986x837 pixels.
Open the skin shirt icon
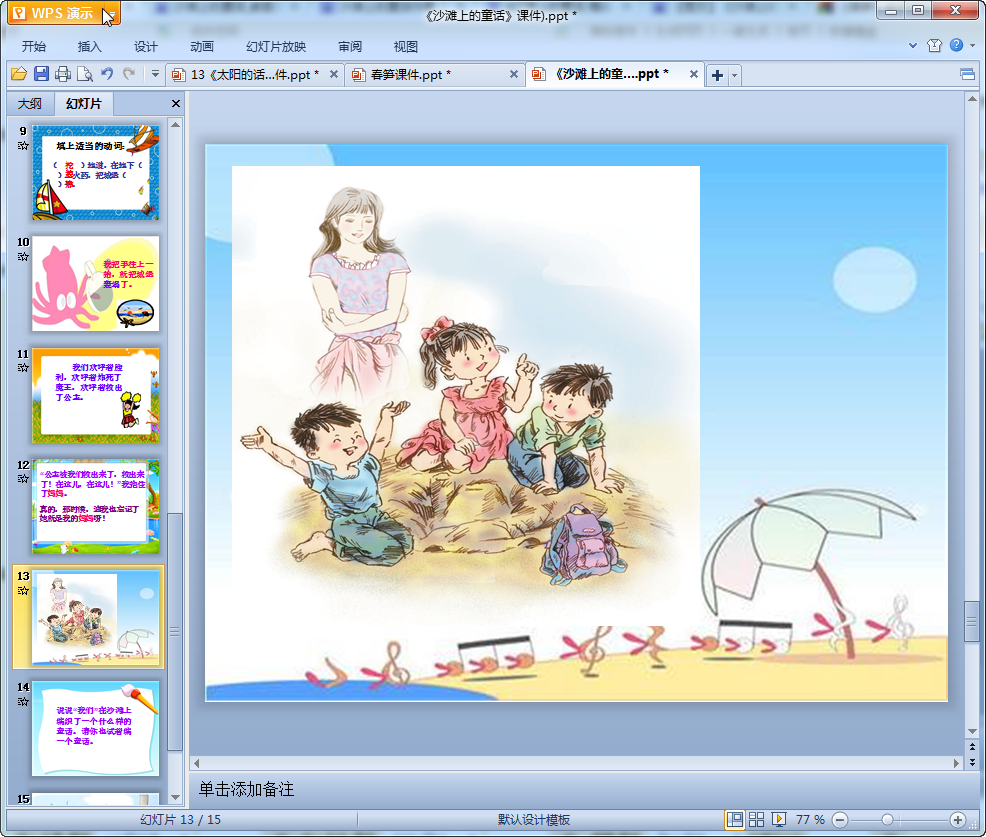934,45
